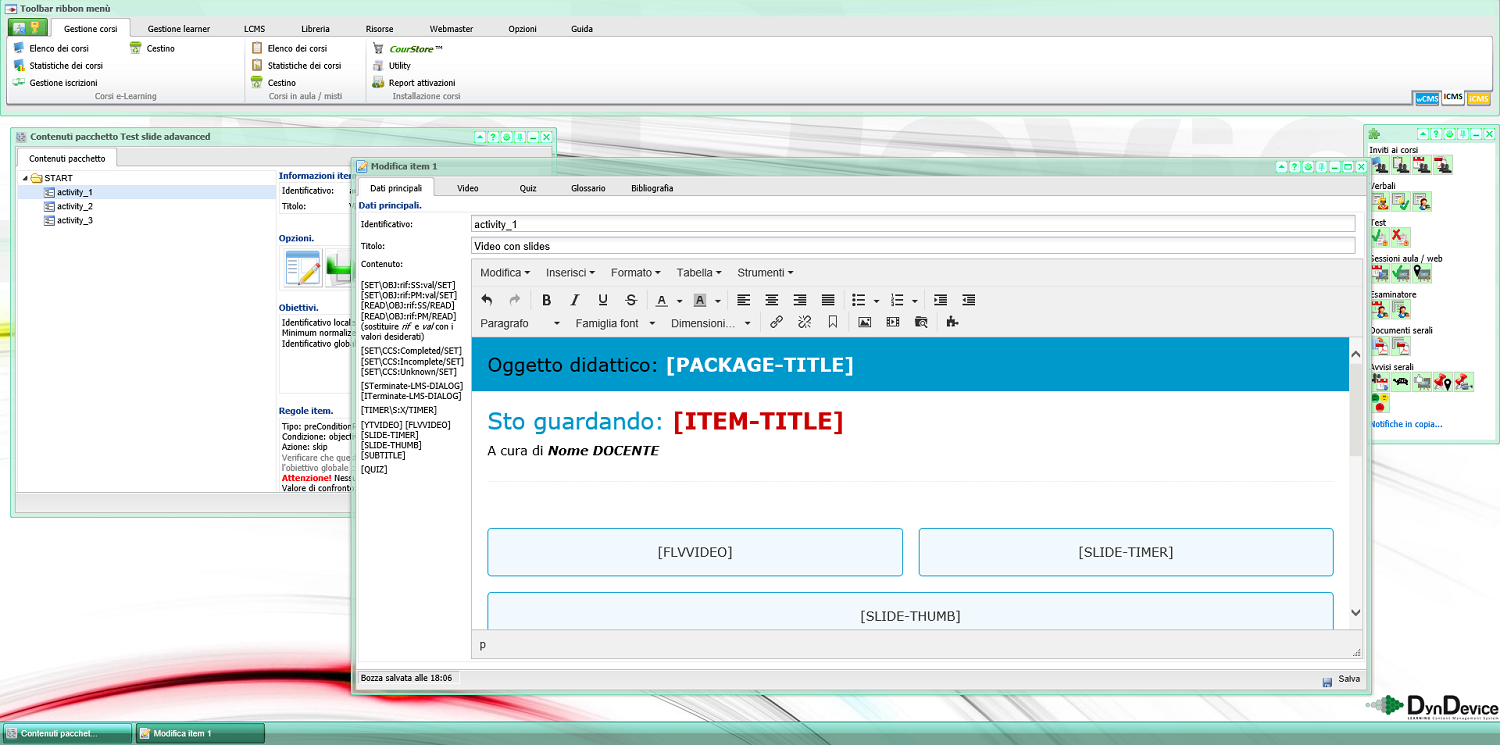
Task: Insert a numbered list
Action: point(897,300)
